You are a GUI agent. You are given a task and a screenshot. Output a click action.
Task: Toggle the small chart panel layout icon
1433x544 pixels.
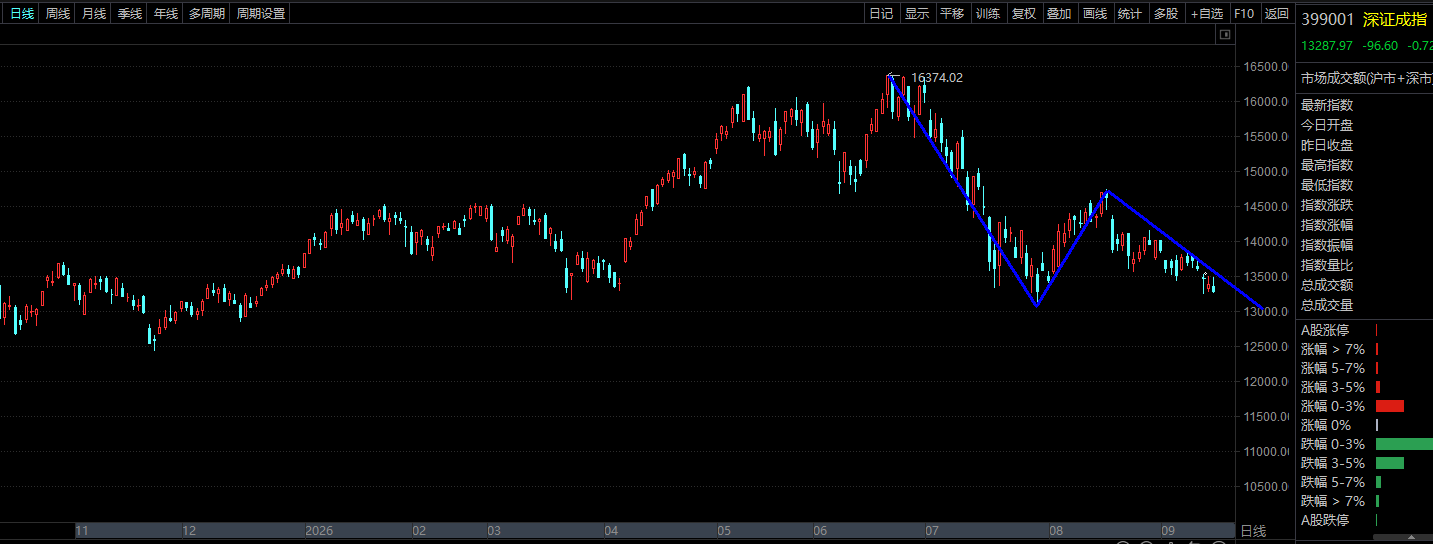click(x=1224, y=35)
